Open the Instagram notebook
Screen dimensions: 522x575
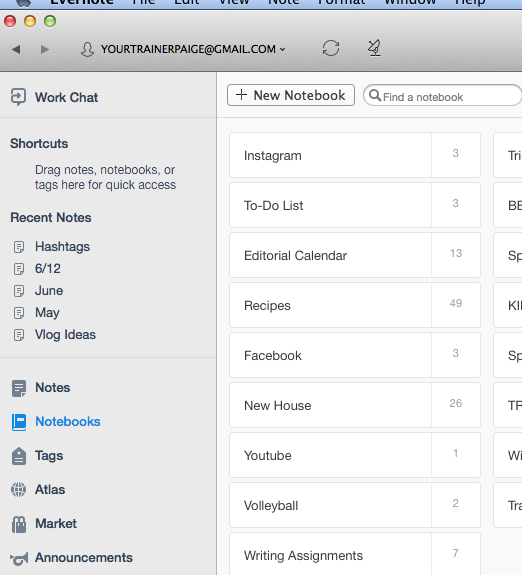tap(355, 155)
